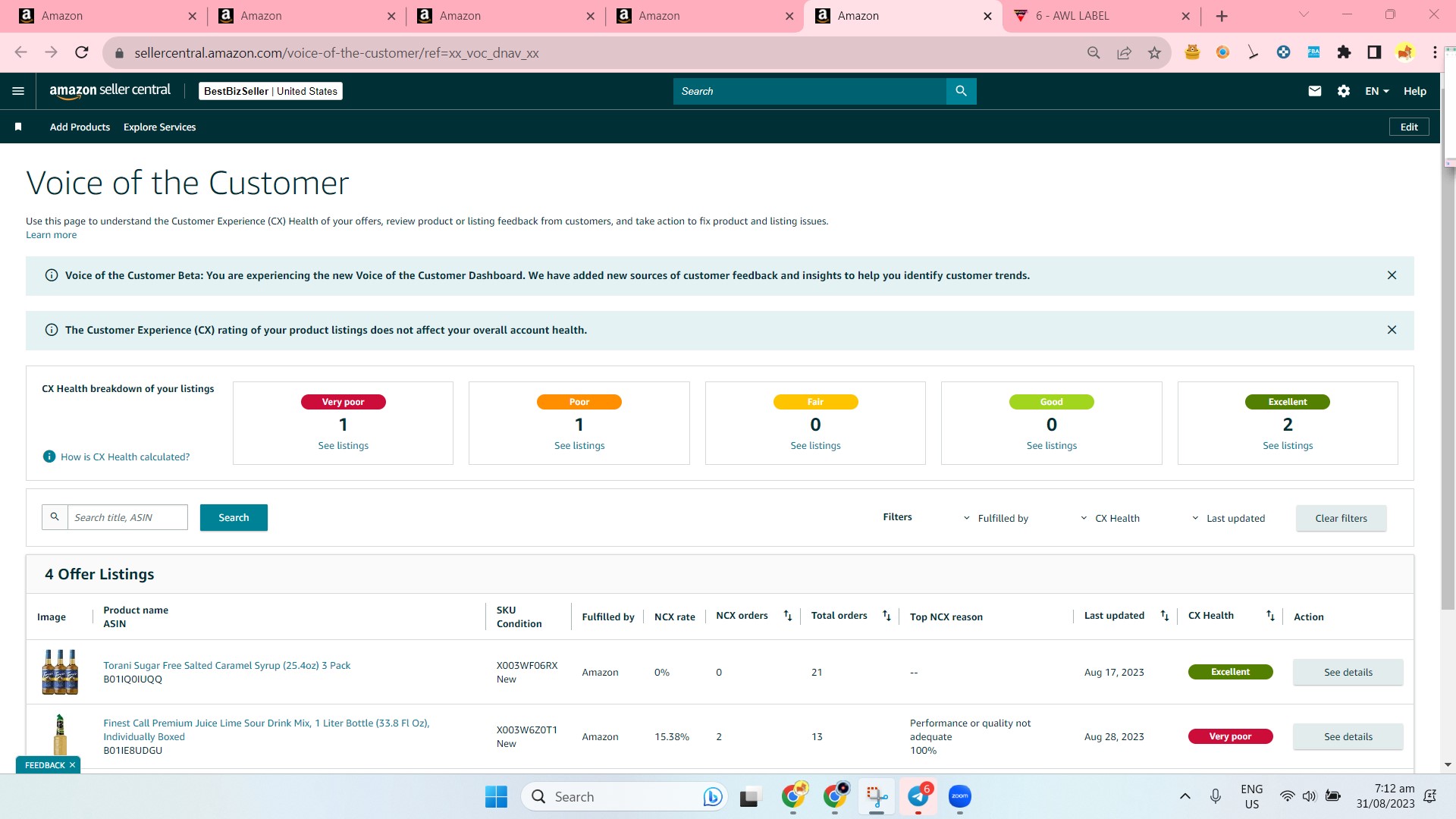The width and height of the screenshot is (1456, 819).
Task: Click the Torani syrup product thumbnail
Action: (x=60, y=672)
